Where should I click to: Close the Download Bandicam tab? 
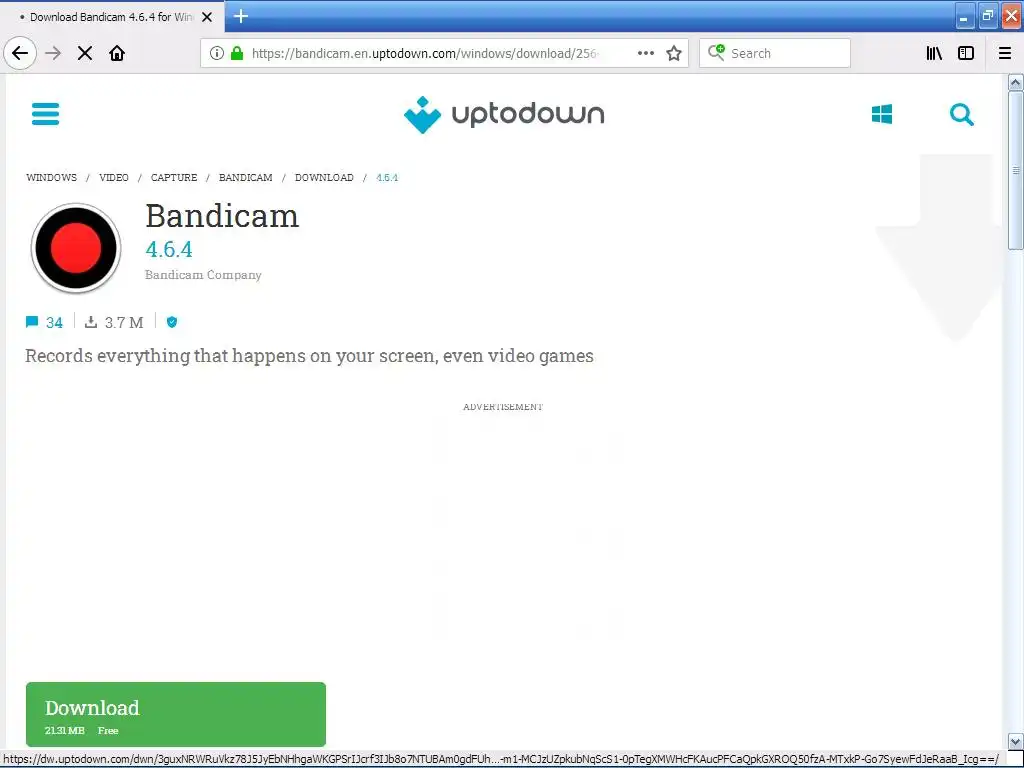tap(207, 17)
